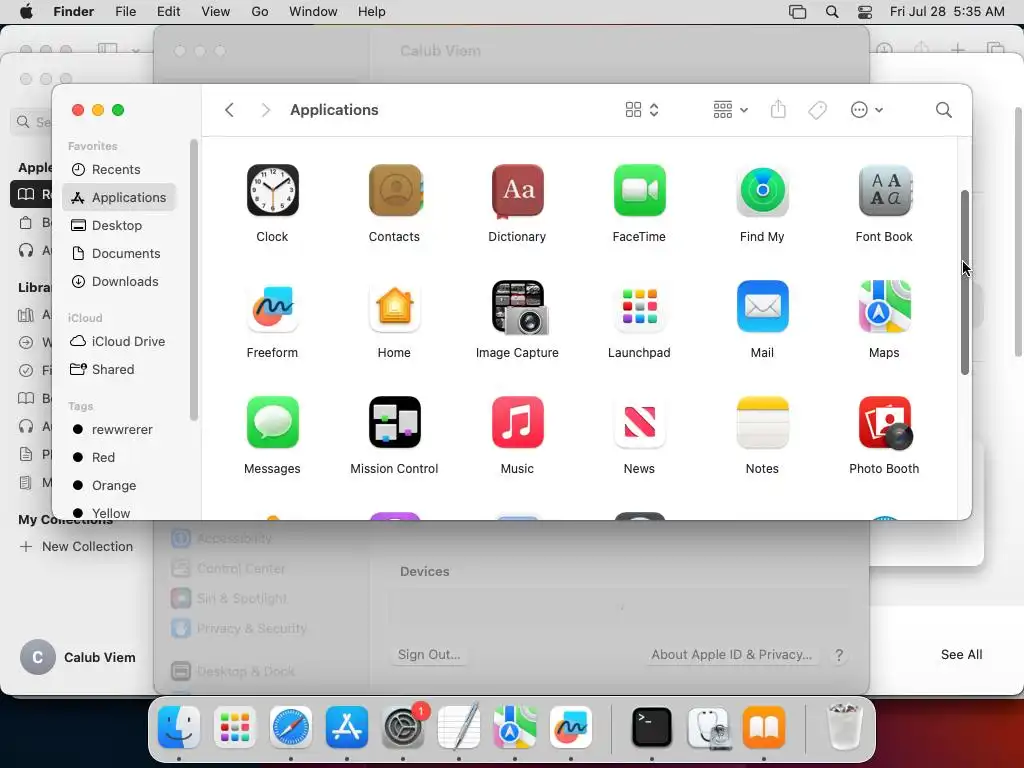Open the Messages app
The image size is (1024, 768).
click(x=272, y=422)
